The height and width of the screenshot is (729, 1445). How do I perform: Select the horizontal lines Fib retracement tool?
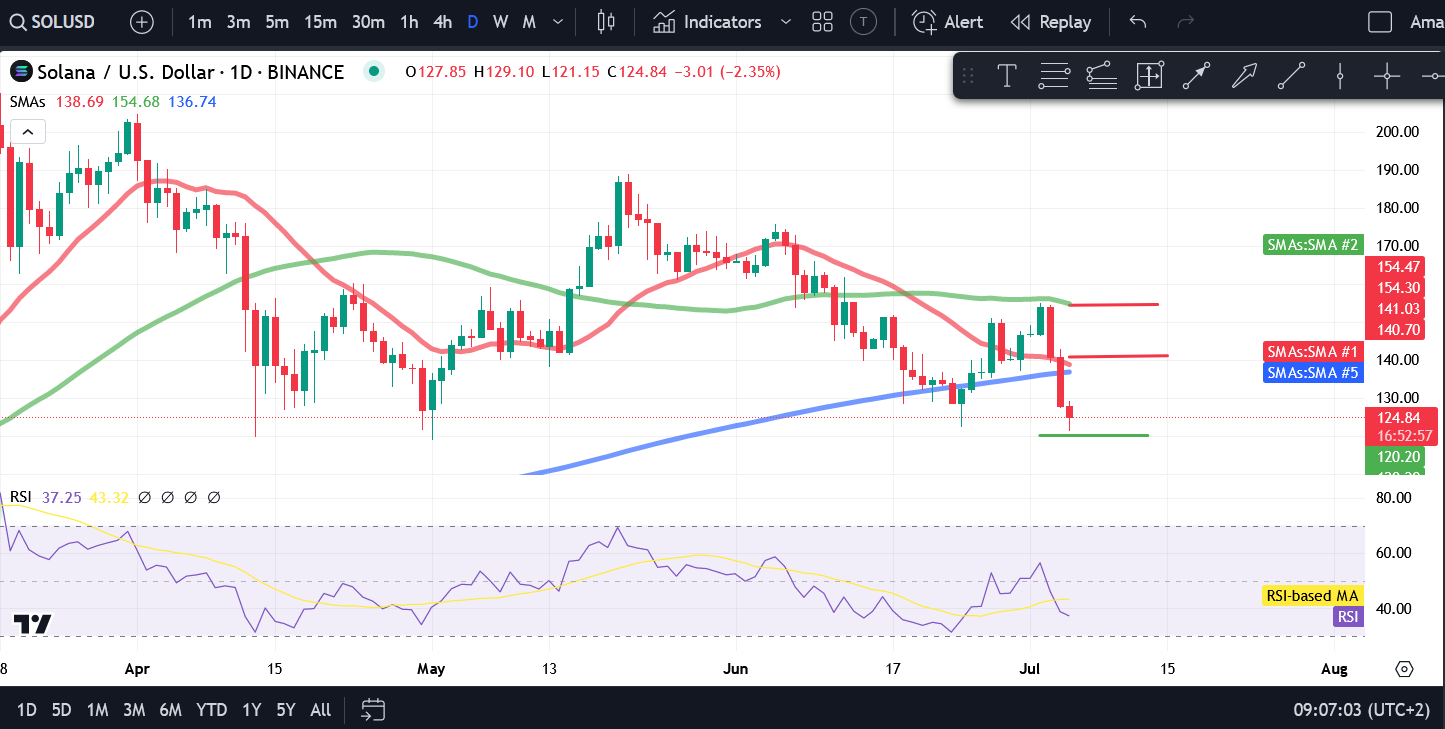point(1055,75)
